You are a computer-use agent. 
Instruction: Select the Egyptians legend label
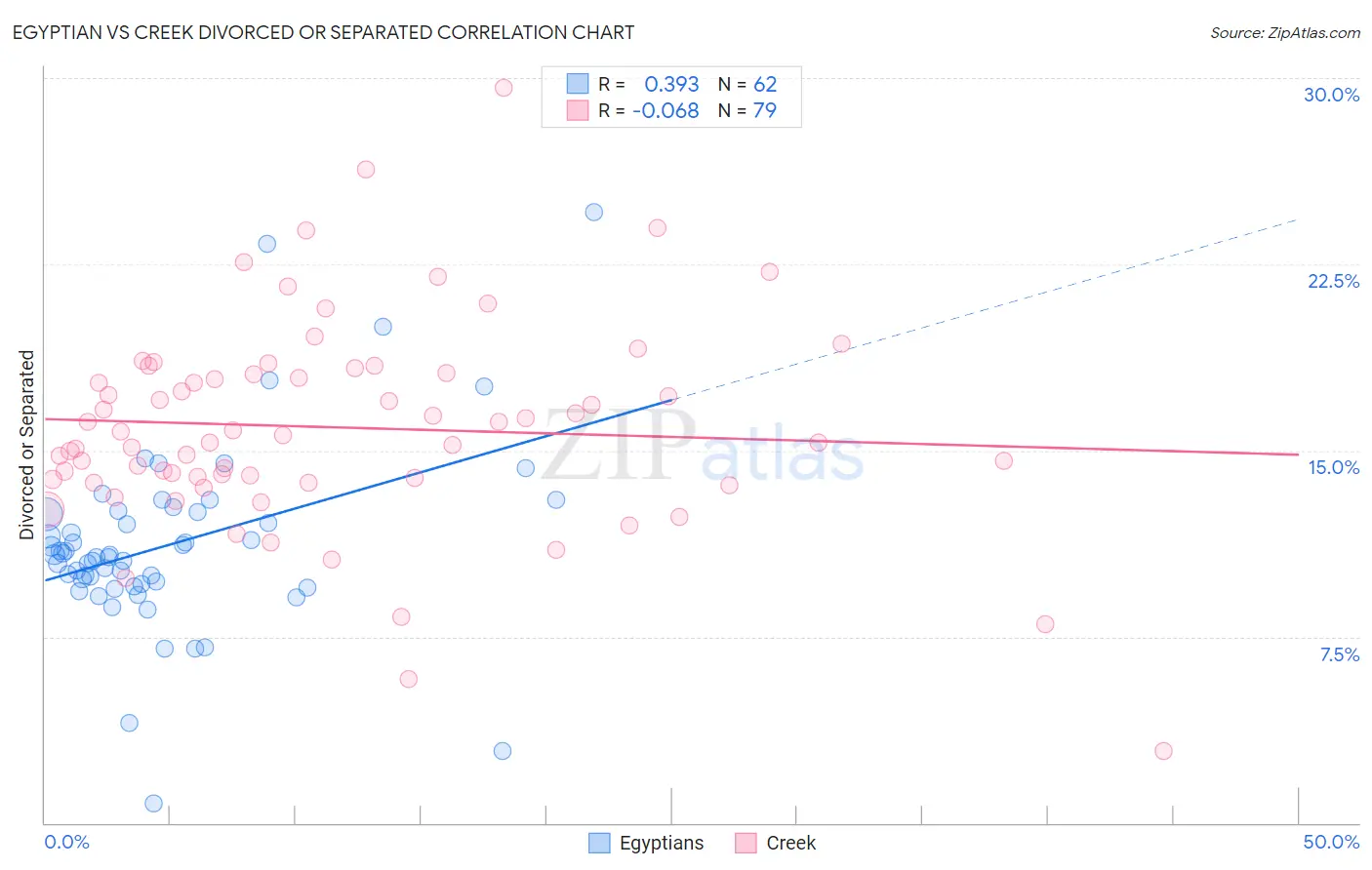(662, 843)
